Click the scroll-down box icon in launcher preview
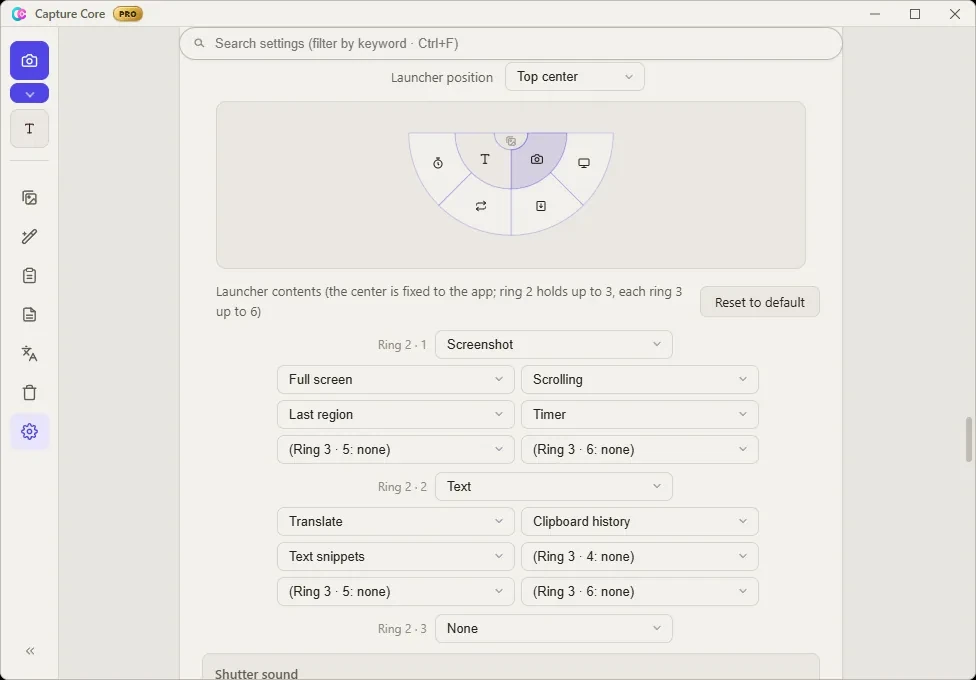The height and width of the screenshot is (680, 976). 541,206
